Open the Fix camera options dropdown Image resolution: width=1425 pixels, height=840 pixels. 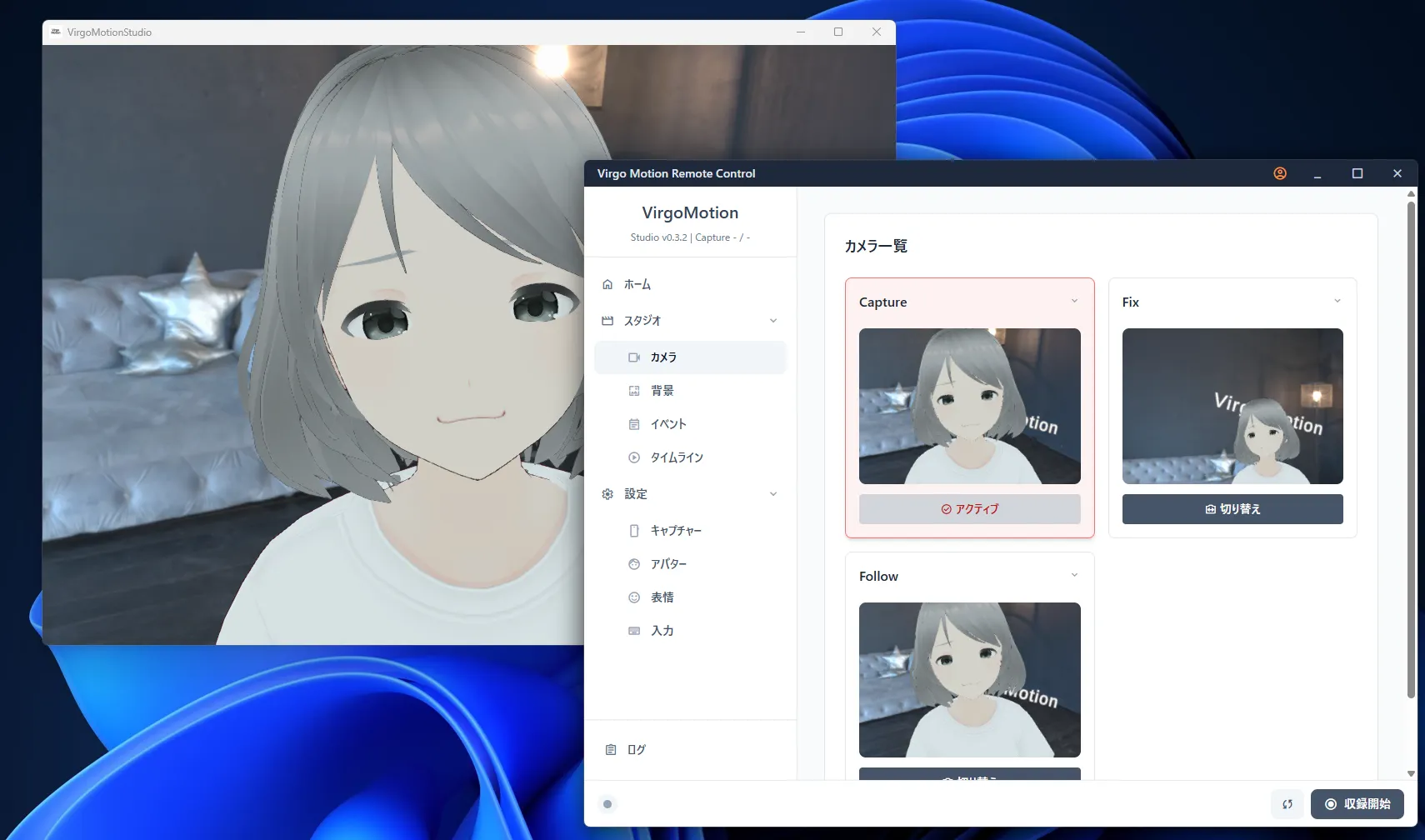[1337, 300]
